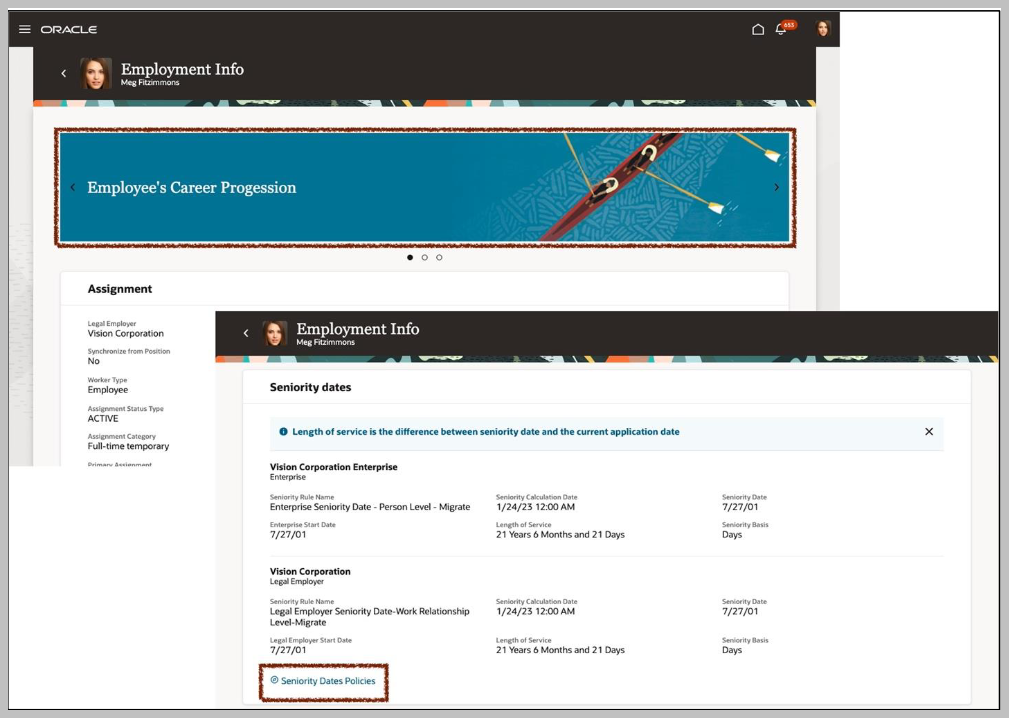Click the Legal Employer value Vision Corporation
Viewport: 1009px width, 718px height.
(125, 333)
